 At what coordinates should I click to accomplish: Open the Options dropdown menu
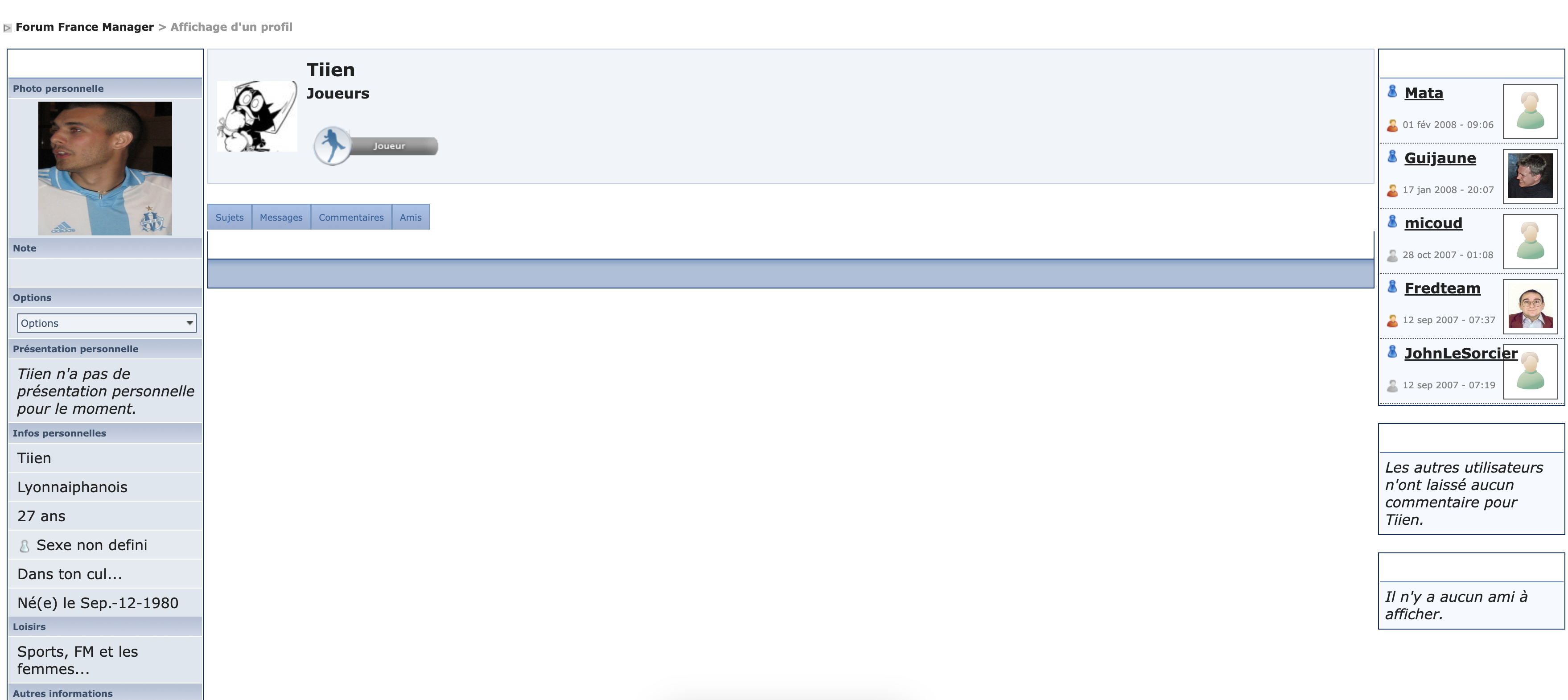click(x=107, y=323)
